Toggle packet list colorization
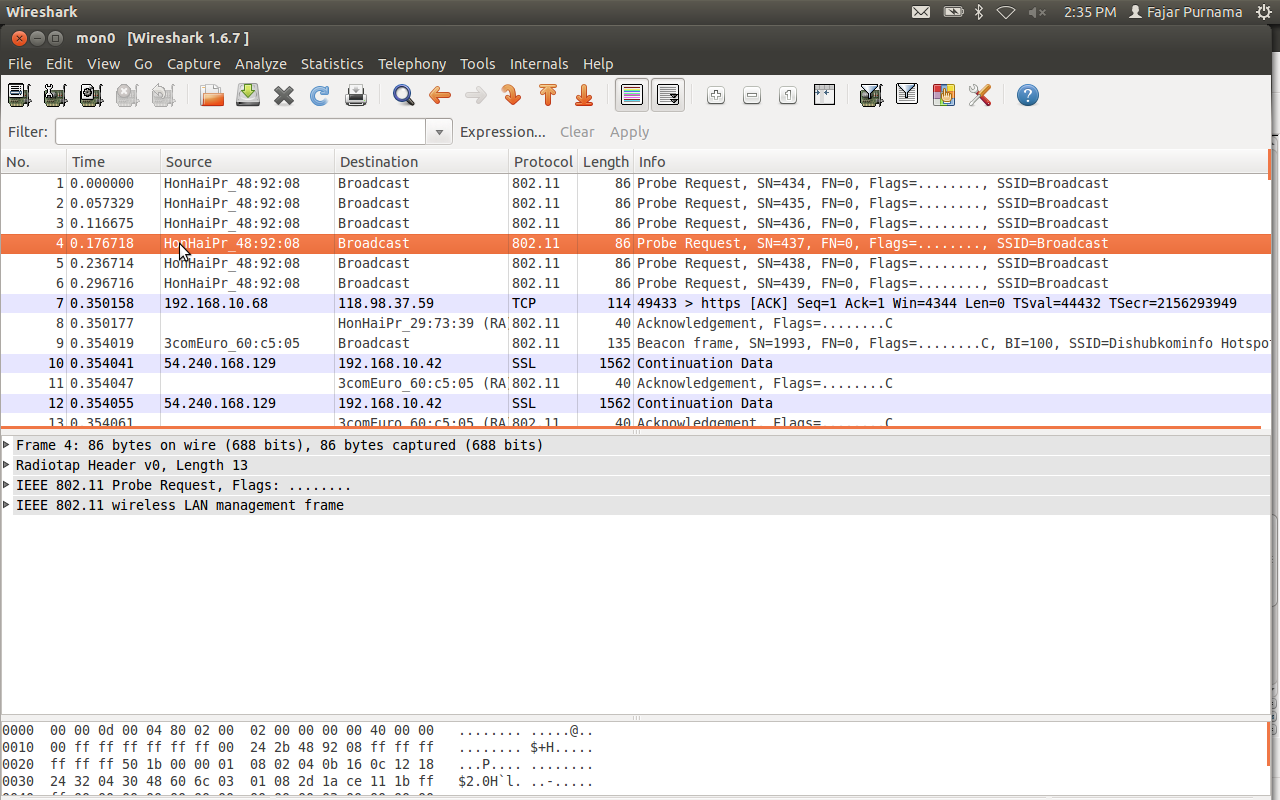 (x=632, y=95)
